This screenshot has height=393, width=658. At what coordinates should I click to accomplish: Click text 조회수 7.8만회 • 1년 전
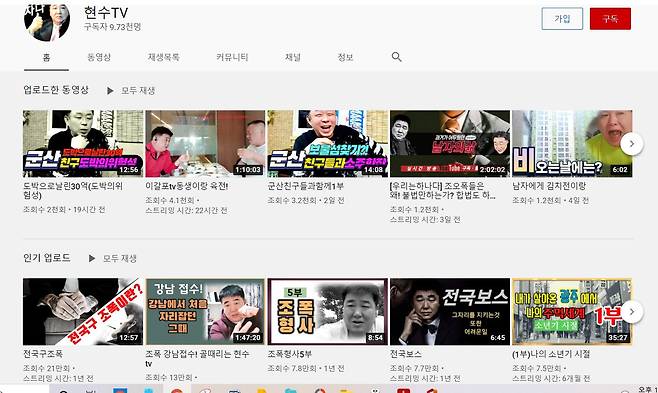pyautogui.click(x=306, y=368)
